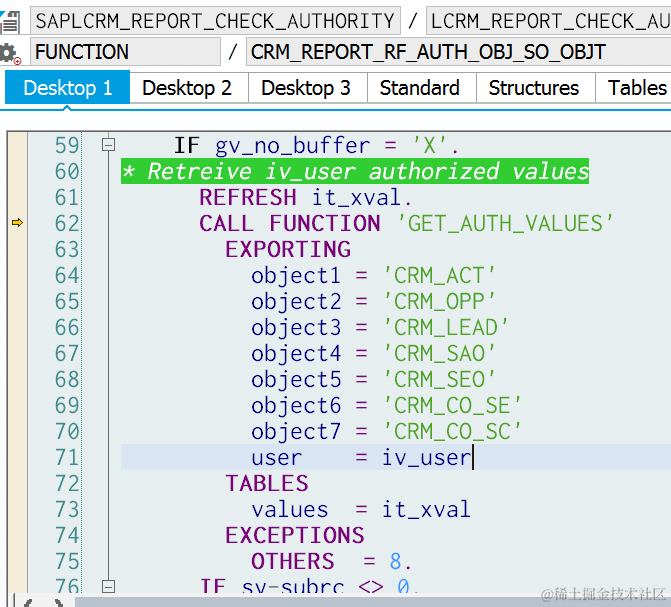Click the EXCEPTIONS keyword on line 74
The height and width of the screenshot is (607, 671).
tap(294, 536)
